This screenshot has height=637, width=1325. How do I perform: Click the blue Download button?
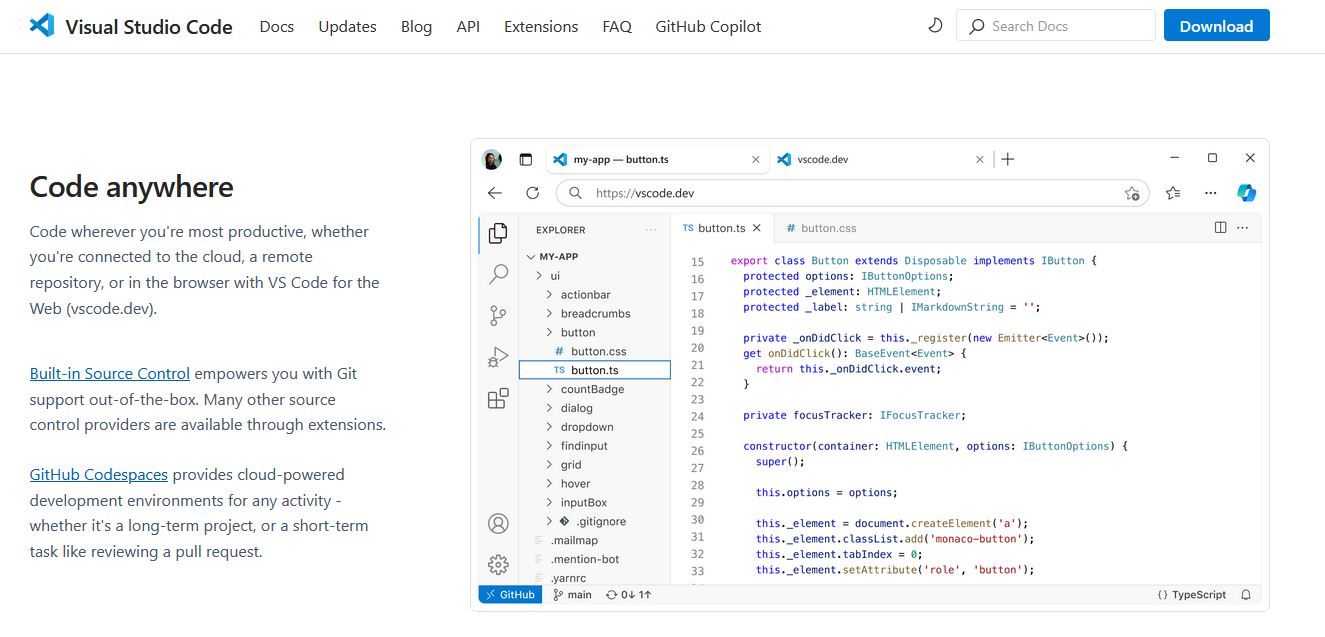1216,26
